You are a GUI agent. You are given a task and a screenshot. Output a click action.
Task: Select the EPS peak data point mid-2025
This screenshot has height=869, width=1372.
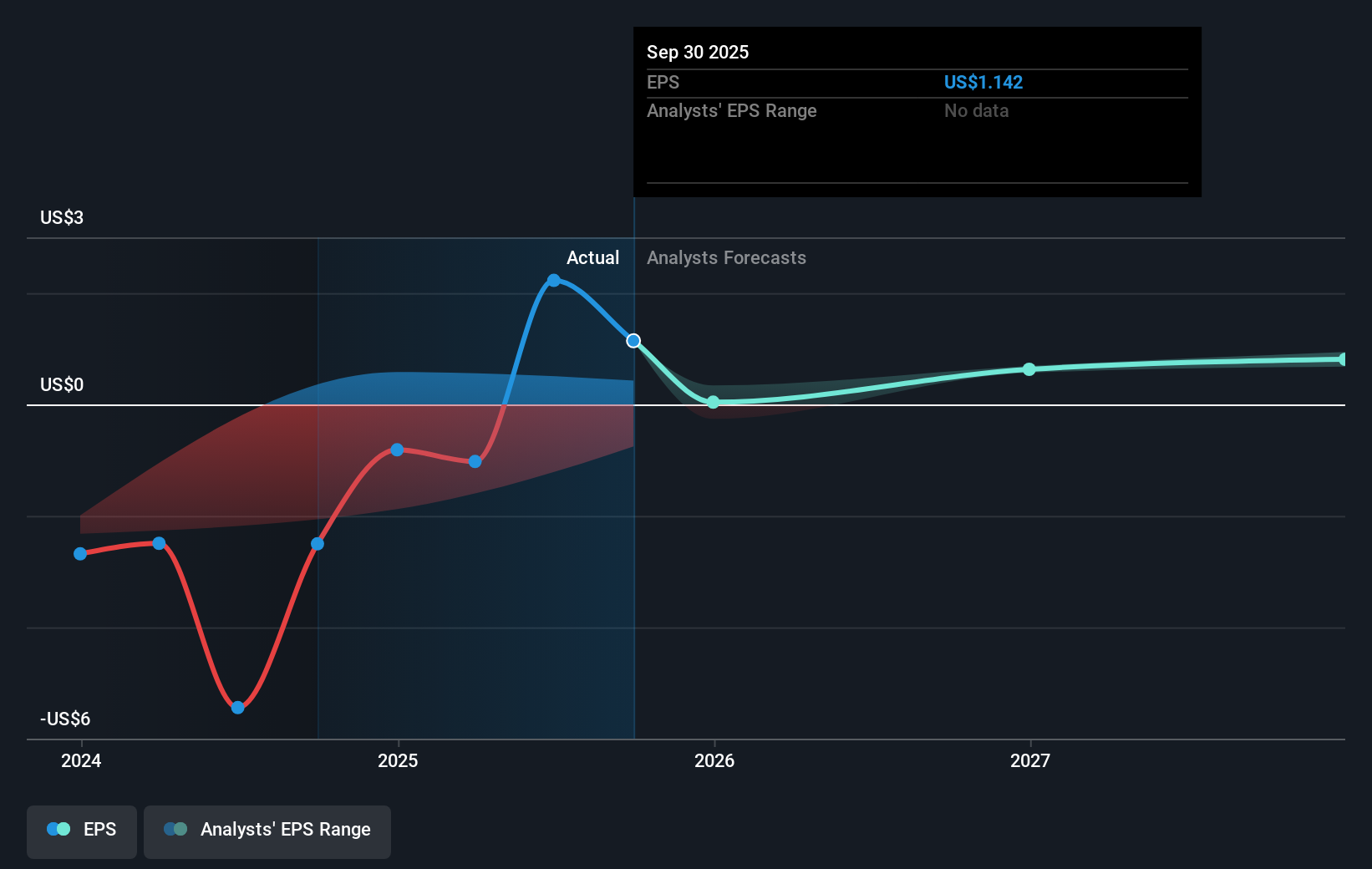click(x=554, y=281)
